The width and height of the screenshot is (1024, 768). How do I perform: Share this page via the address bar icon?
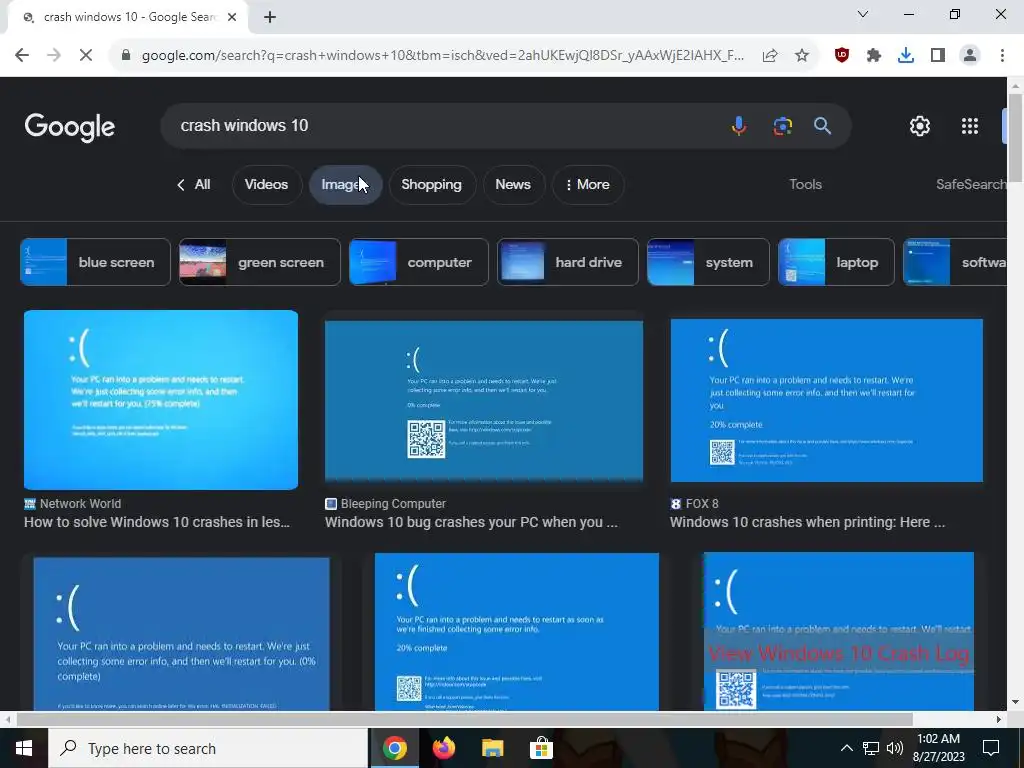pos(770,56)
